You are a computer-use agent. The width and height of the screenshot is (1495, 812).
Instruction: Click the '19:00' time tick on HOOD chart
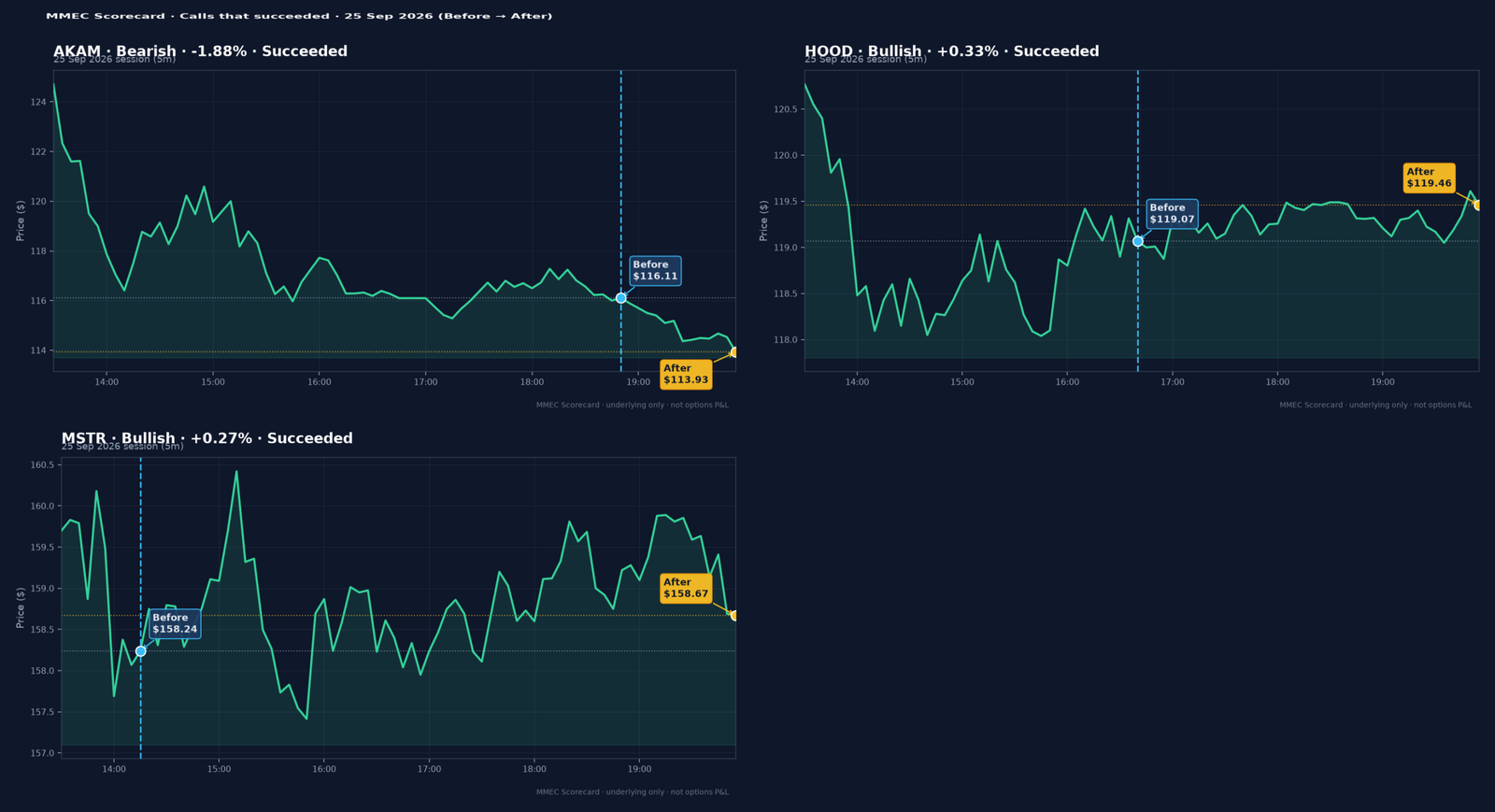(1383, 382)
